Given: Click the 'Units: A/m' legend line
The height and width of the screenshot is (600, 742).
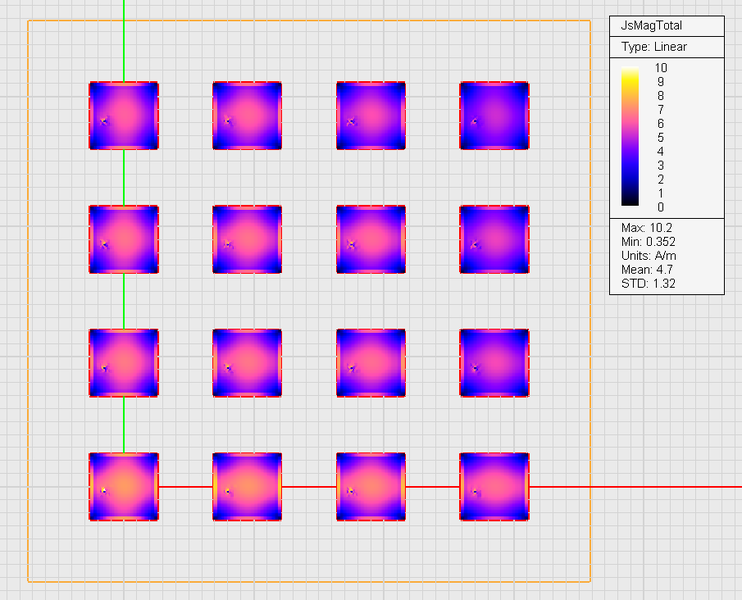Looking at the screenshot, I should click(647, 256).
